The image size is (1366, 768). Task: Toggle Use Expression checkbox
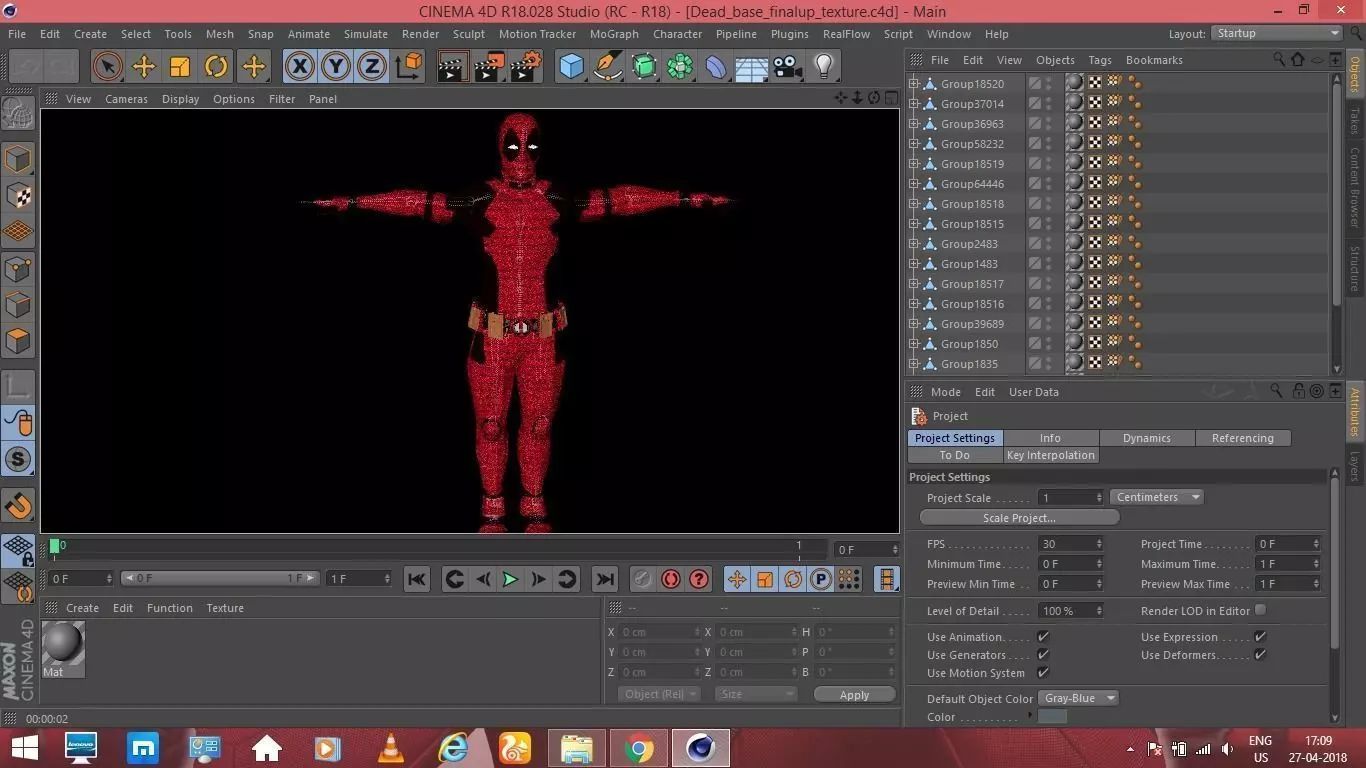click(1260, 636)
